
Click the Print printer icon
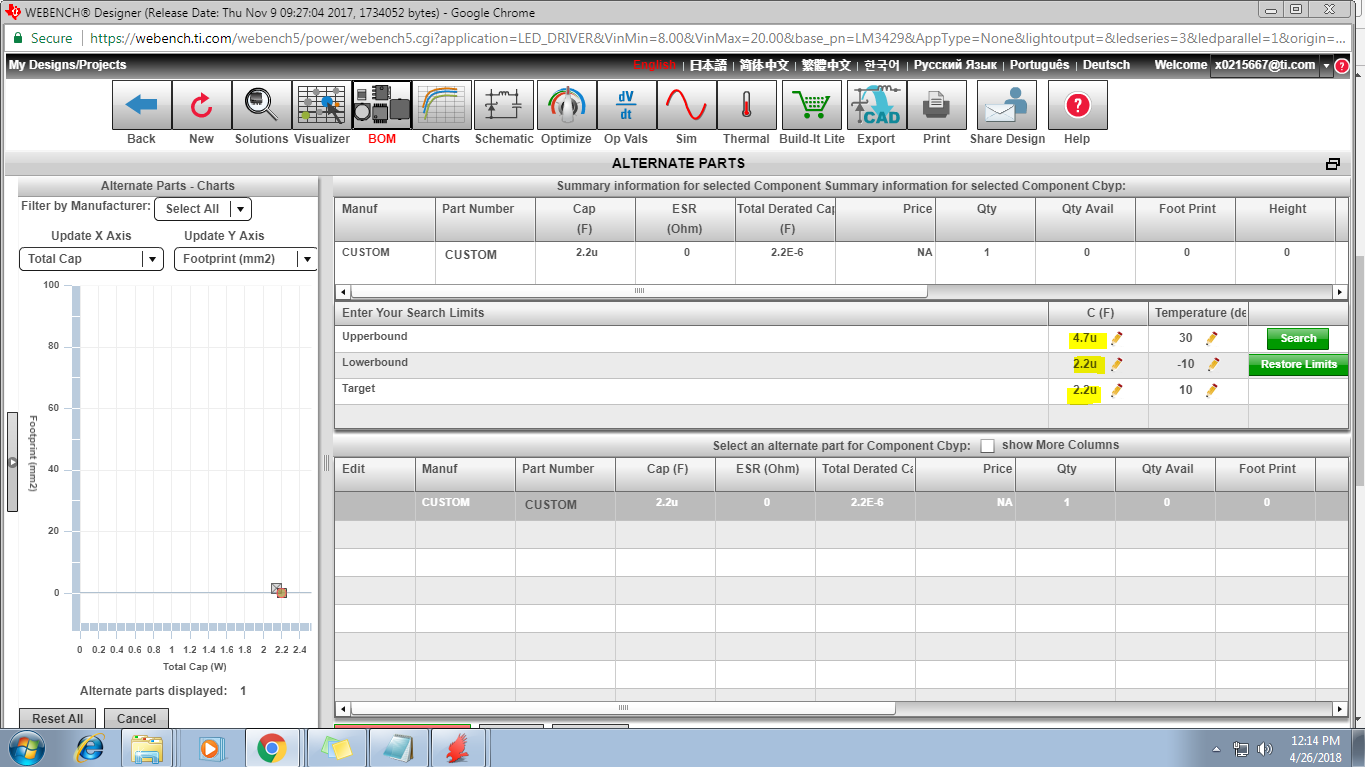tap(936, 105)
